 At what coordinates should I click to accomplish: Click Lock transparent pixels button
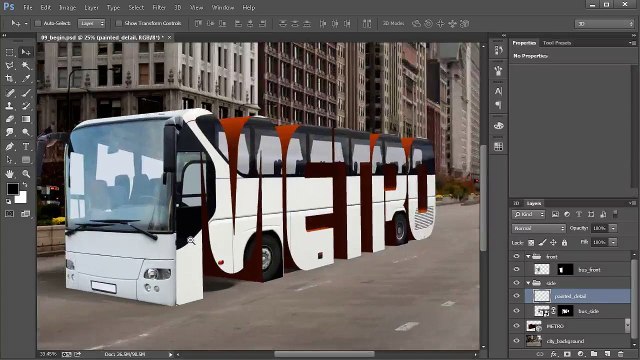tap(531, 242)
